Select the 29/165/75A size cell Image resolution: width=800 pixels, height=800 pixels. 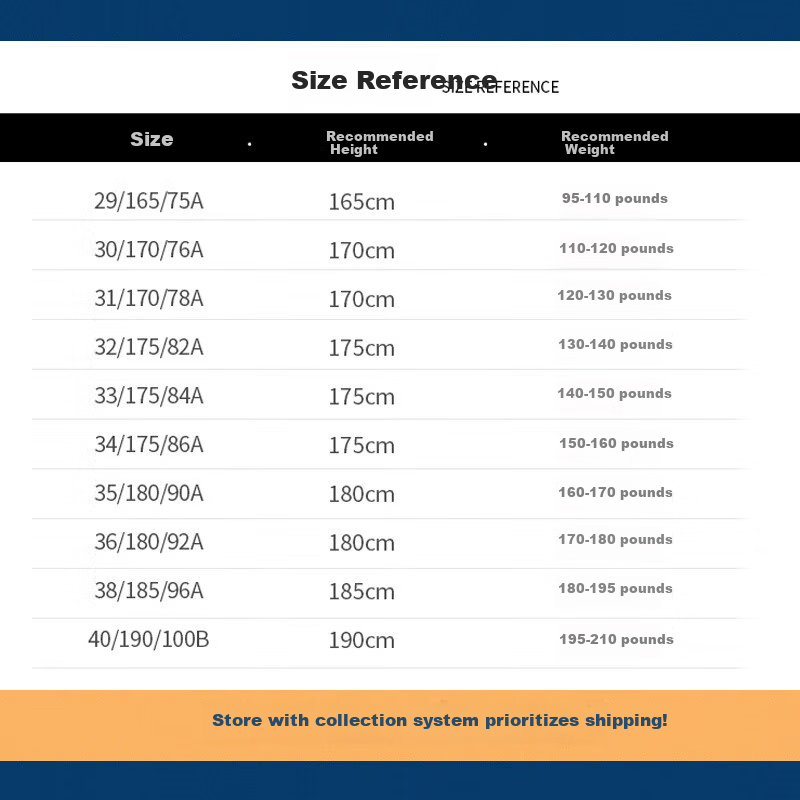click(149, 201)
